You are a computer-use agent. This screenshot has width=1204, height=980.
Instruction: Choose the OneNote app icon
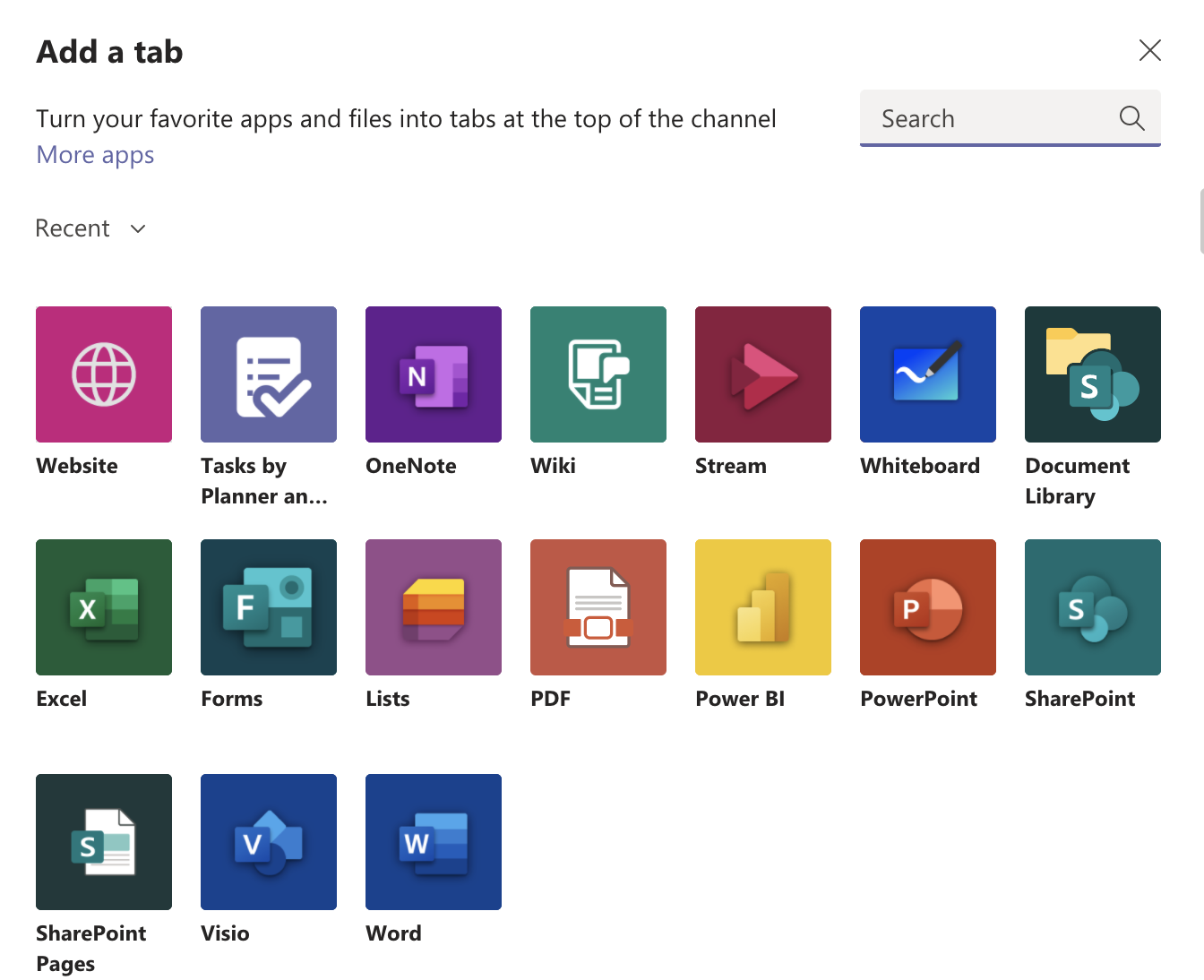[x=434, y=374]
